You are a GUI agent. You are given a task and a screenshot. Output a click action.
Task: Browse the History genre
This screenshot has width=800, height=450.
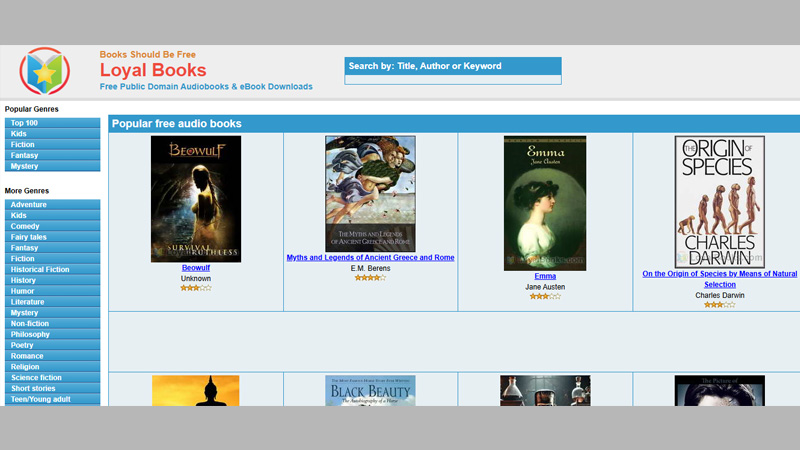pyautogui.click(x=53, y=280)
